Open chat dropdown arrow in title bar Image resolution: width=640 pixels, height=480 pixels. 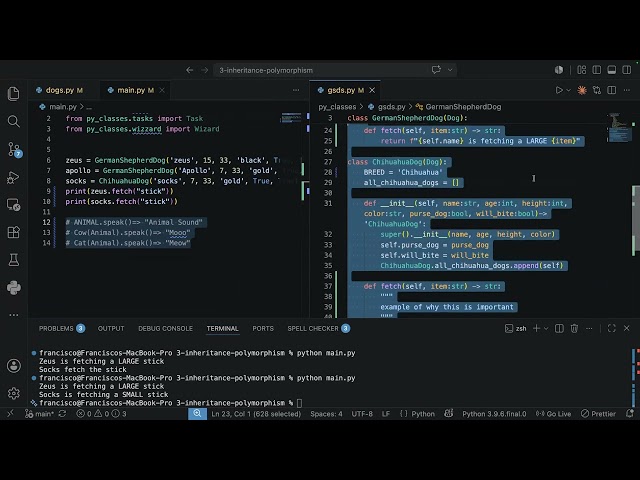pyautogui.click(x=450, y=70)
